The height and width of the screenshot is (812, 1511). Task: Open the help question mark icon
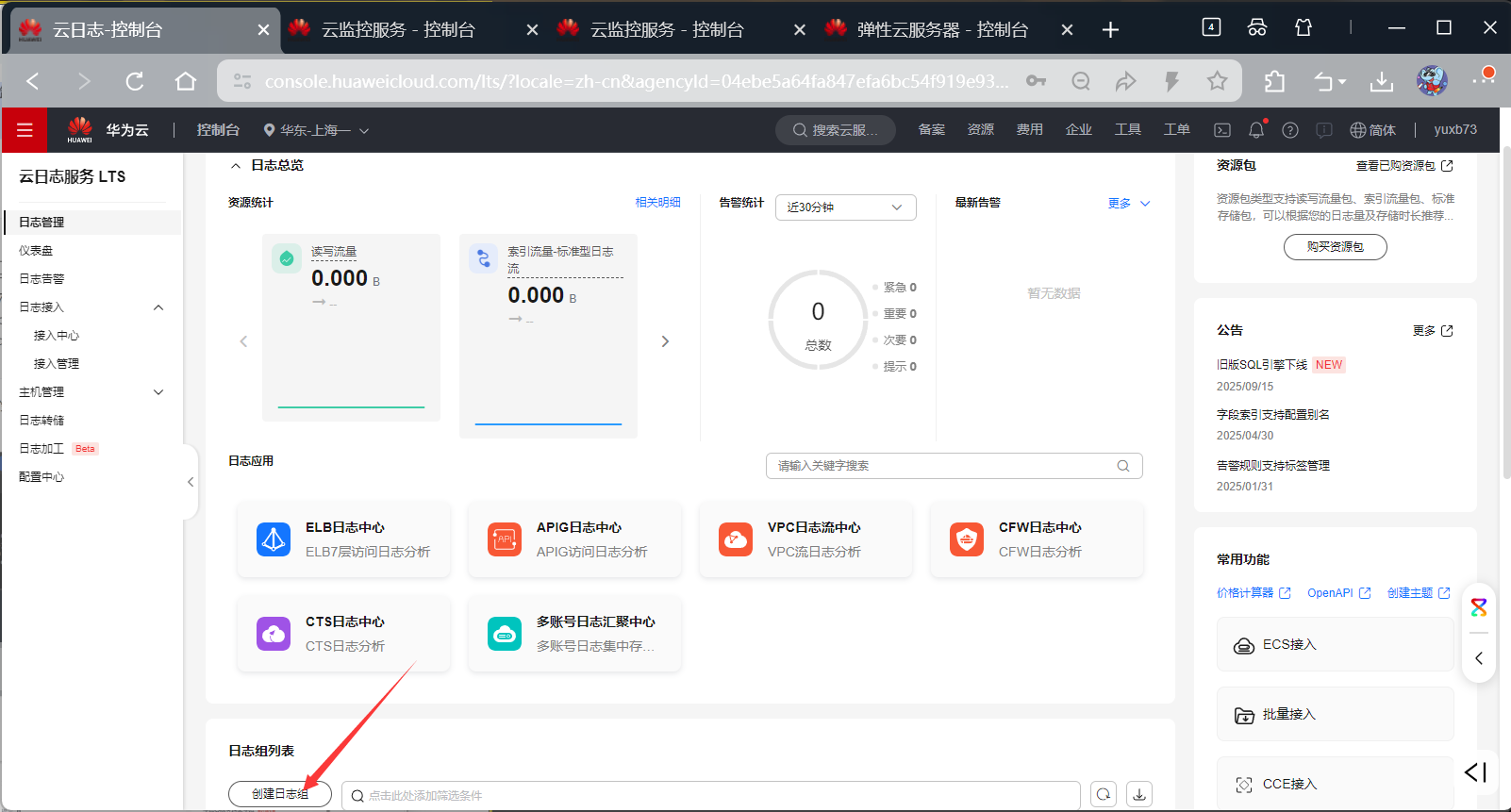(1290, 130)
